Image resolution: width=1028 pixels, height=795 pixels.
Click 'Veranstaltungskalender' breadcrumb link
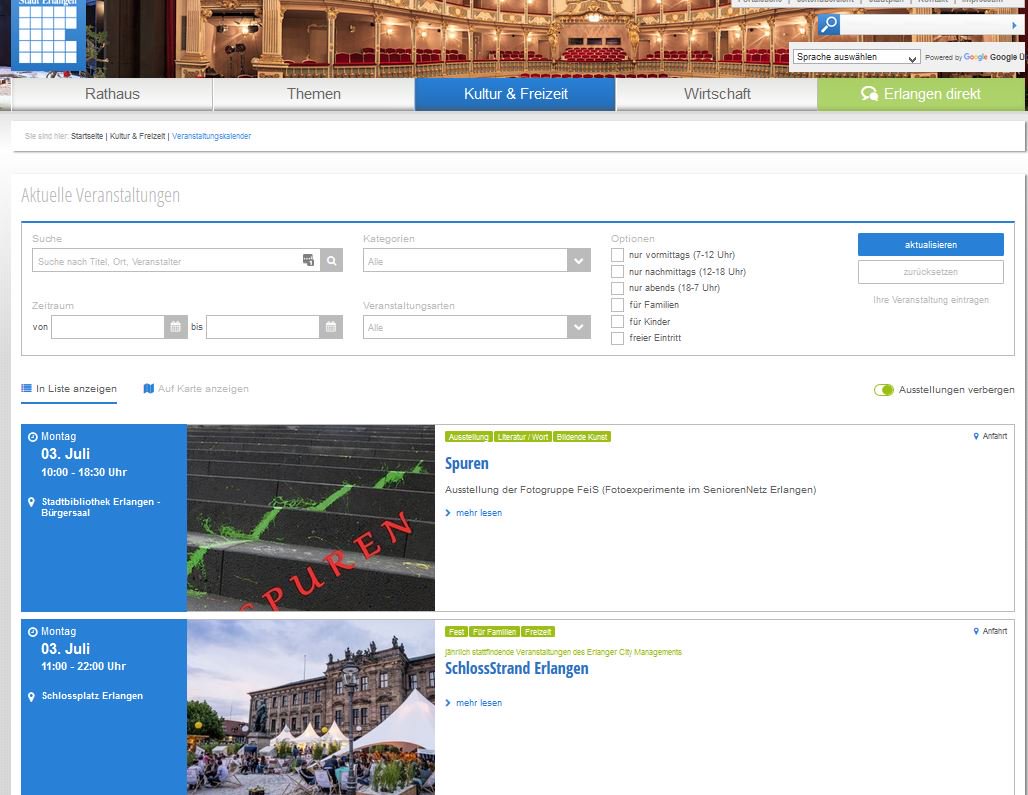211,136
